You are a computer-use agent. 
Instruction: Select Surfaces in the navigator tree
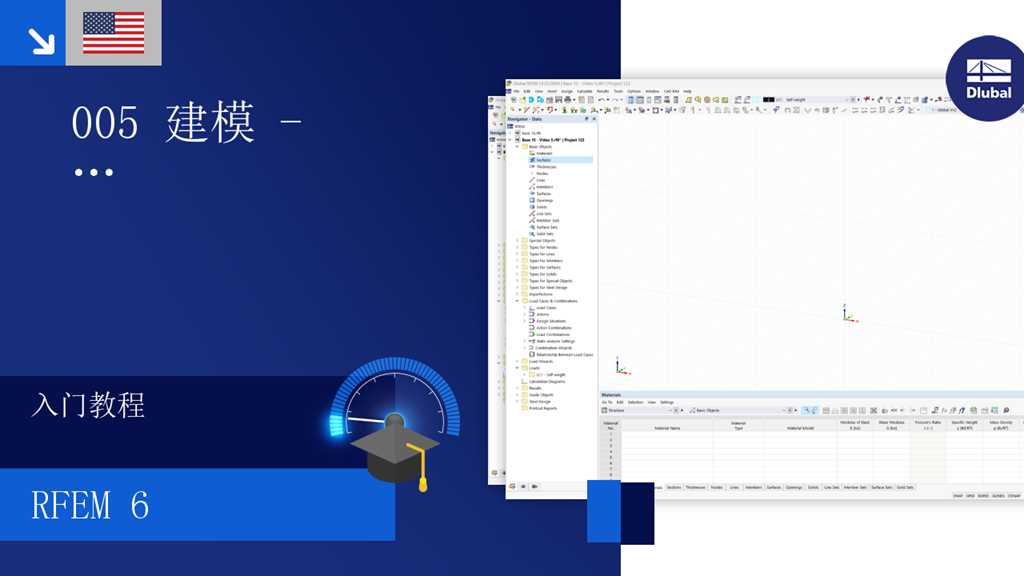point(544,194)
